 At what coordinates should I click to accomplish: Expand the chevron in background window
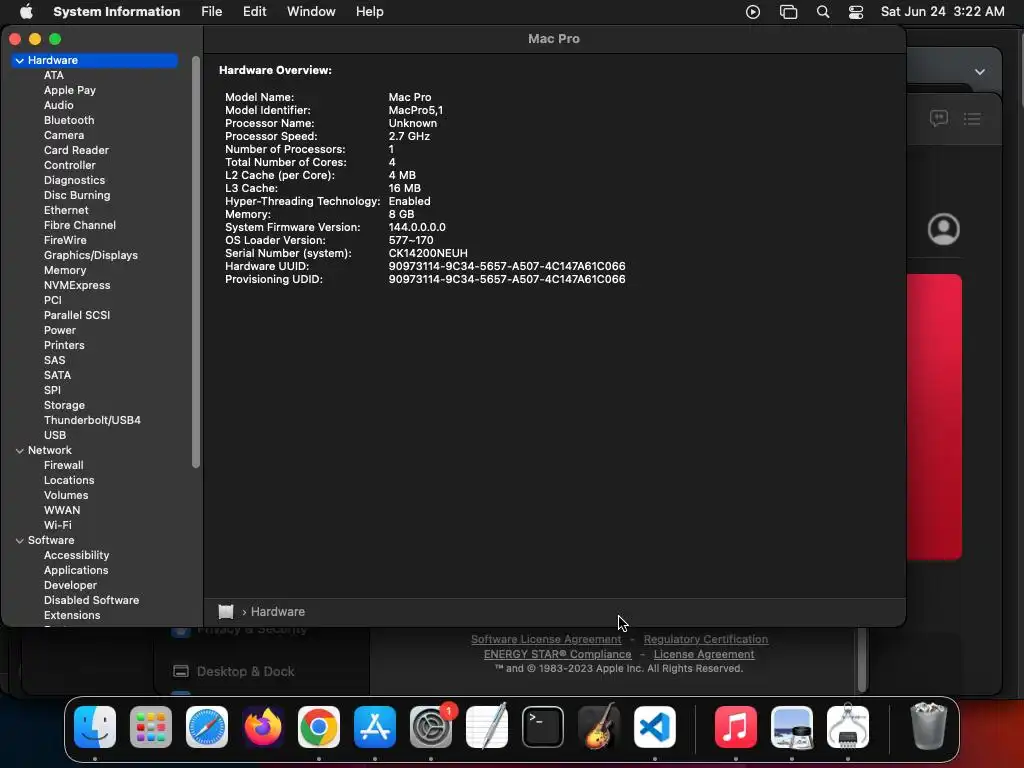pyautogui.click(x=980, y=72)
